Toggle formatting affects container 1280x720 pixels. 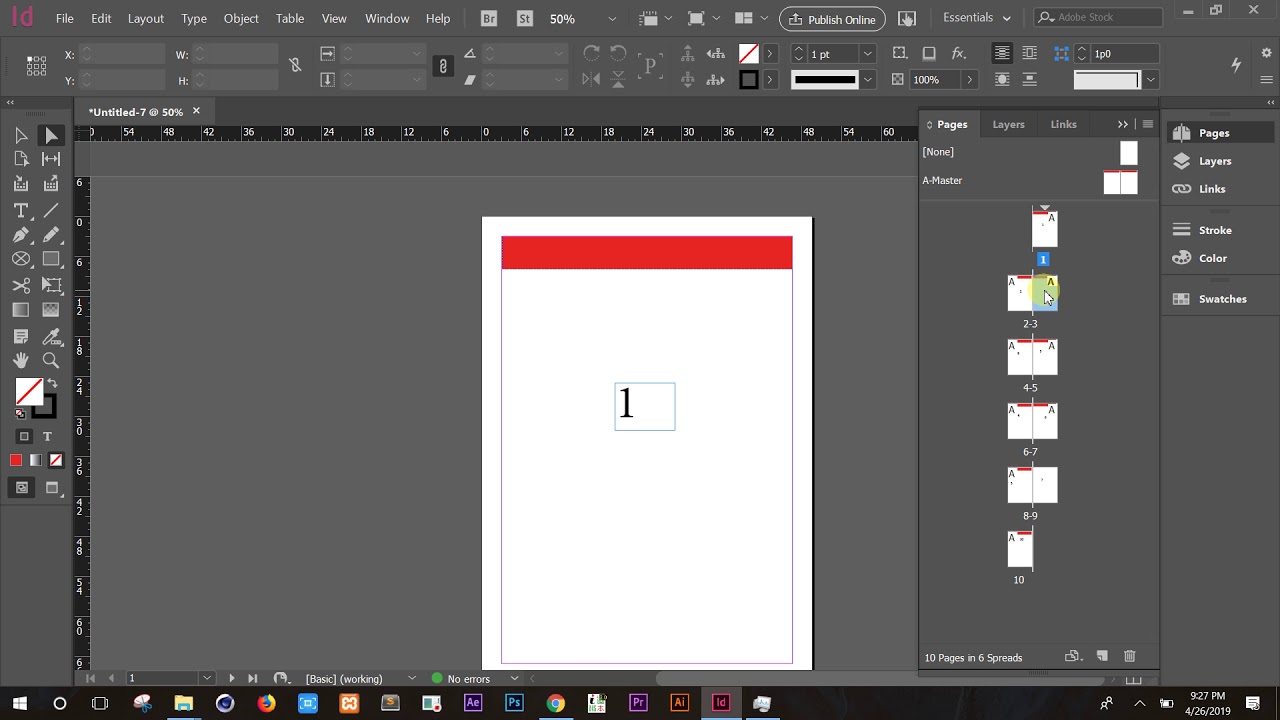click(x=24, y=437)
